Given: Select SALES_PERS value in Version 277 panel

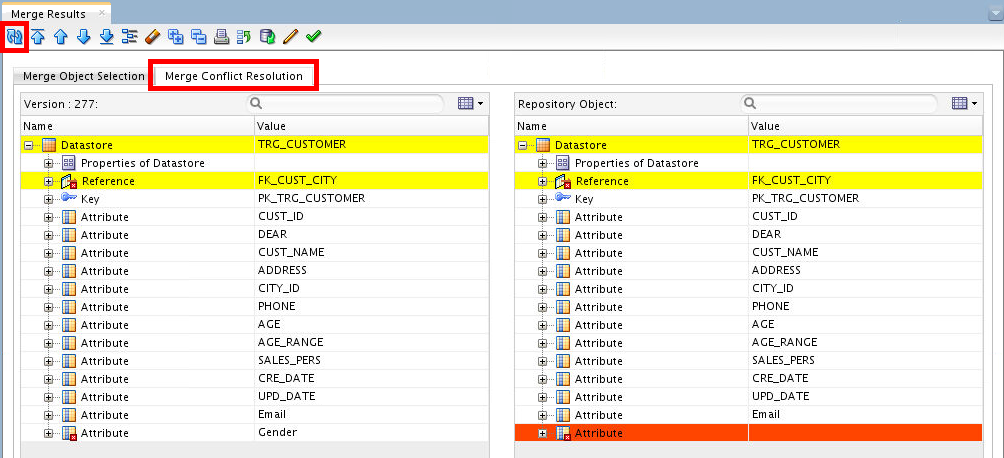Looking at the screenshot, I should point(289,359).
